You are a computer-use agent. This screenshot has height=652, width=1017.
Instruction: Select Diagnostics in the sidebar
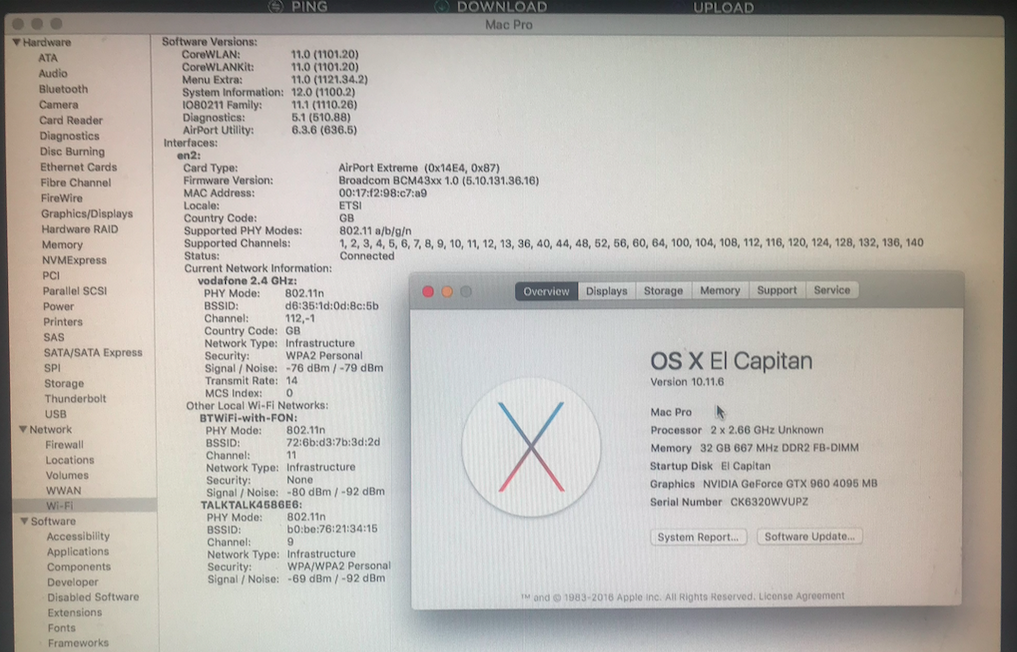(69, 136)
